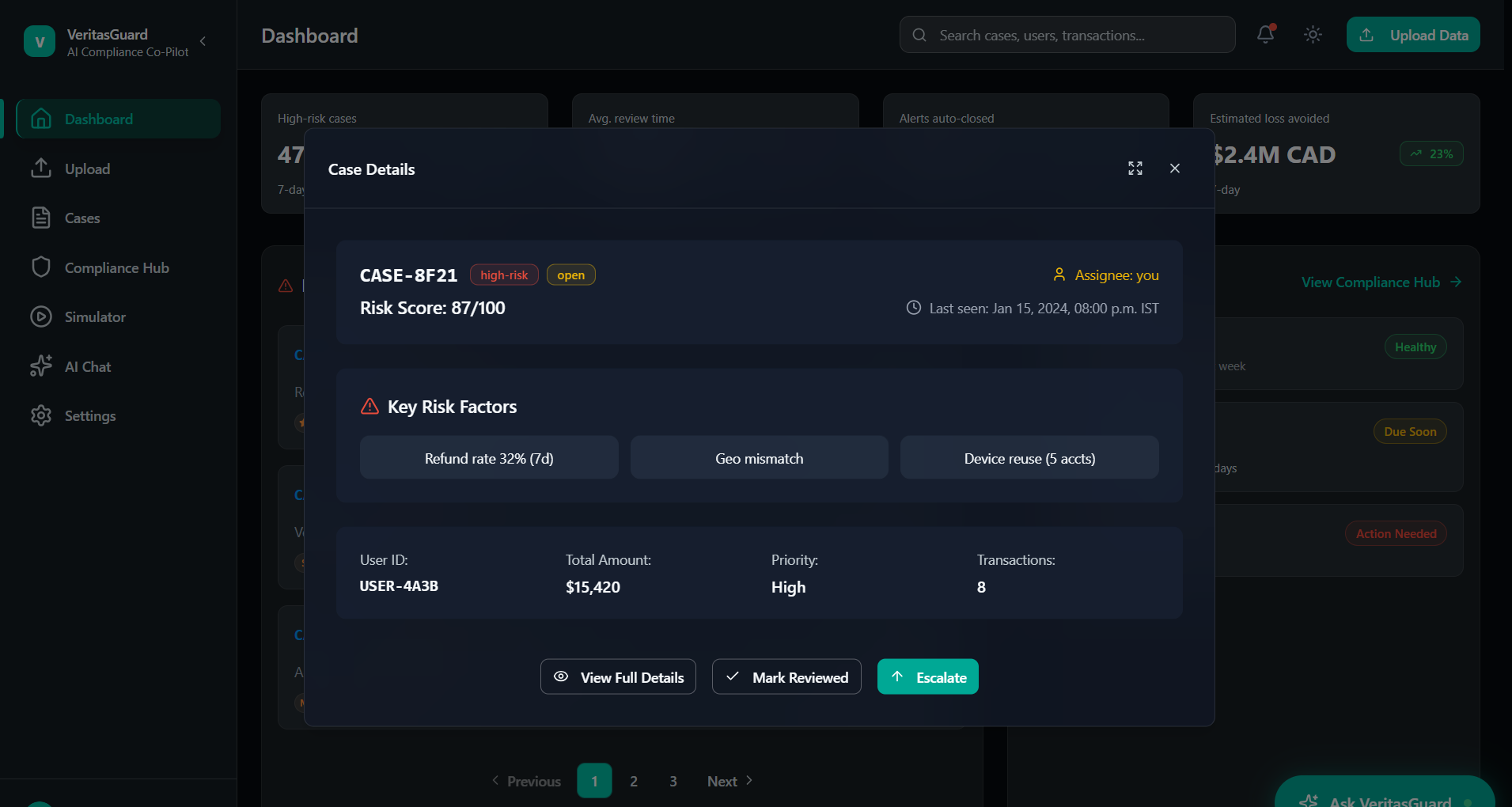Click the Action Needed status badge
This screenshot has width=1512, height=807.
[1396, 533]
